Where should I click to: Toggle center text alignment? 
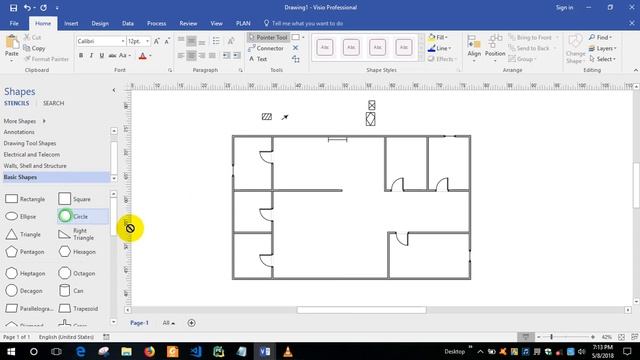191,56
